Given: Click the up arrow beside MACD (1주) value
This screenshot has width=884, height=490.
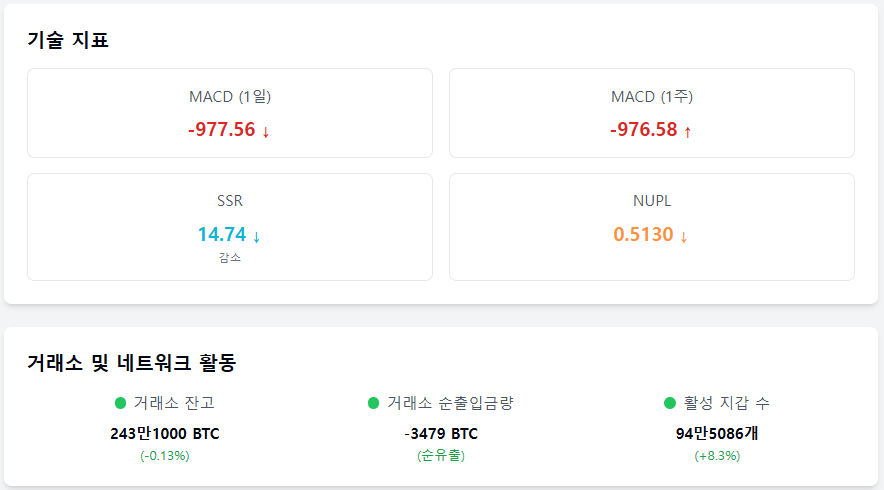Looking at the screenshot, I should 688,131.
